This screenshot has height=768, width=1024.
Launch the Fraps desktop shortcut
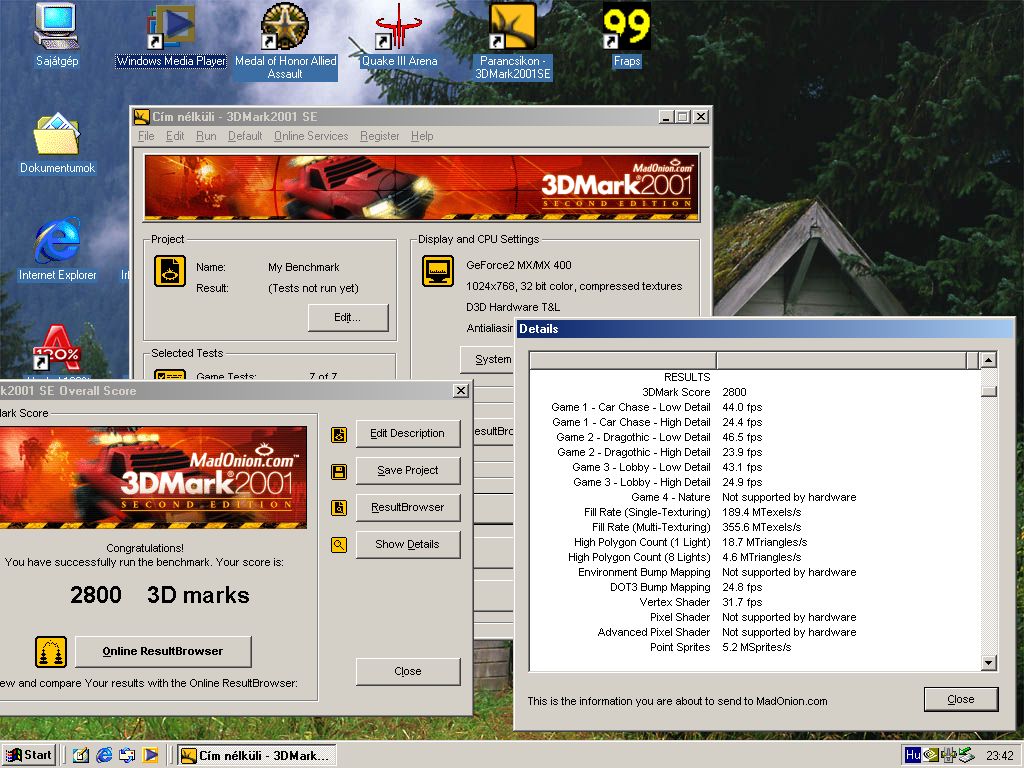pyautogui.click(x=626, y=36)
